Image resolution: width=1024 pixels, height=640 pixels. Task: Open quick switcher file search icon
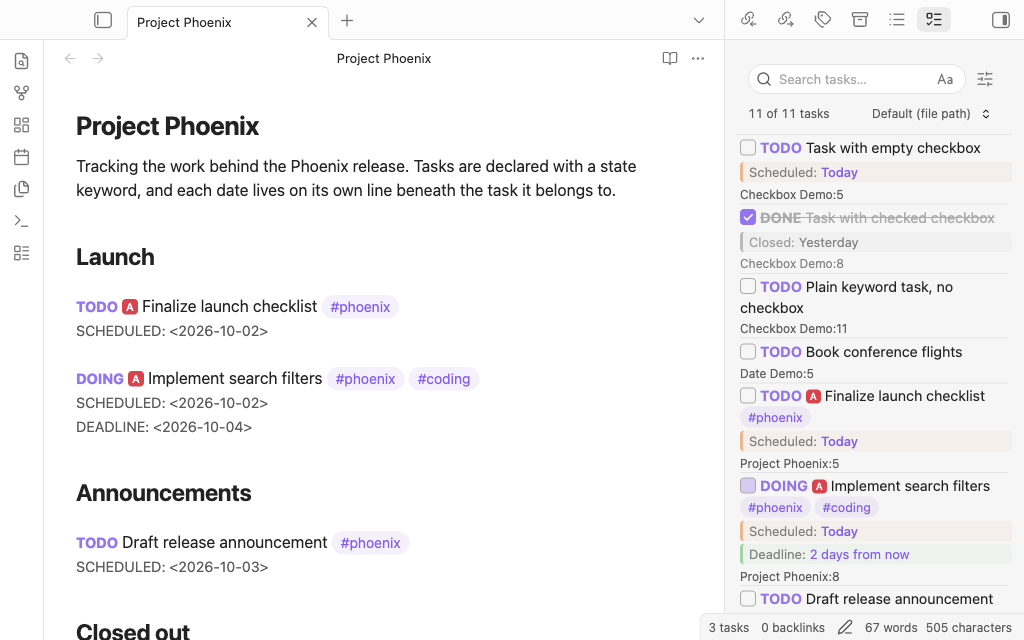[22, 61]
